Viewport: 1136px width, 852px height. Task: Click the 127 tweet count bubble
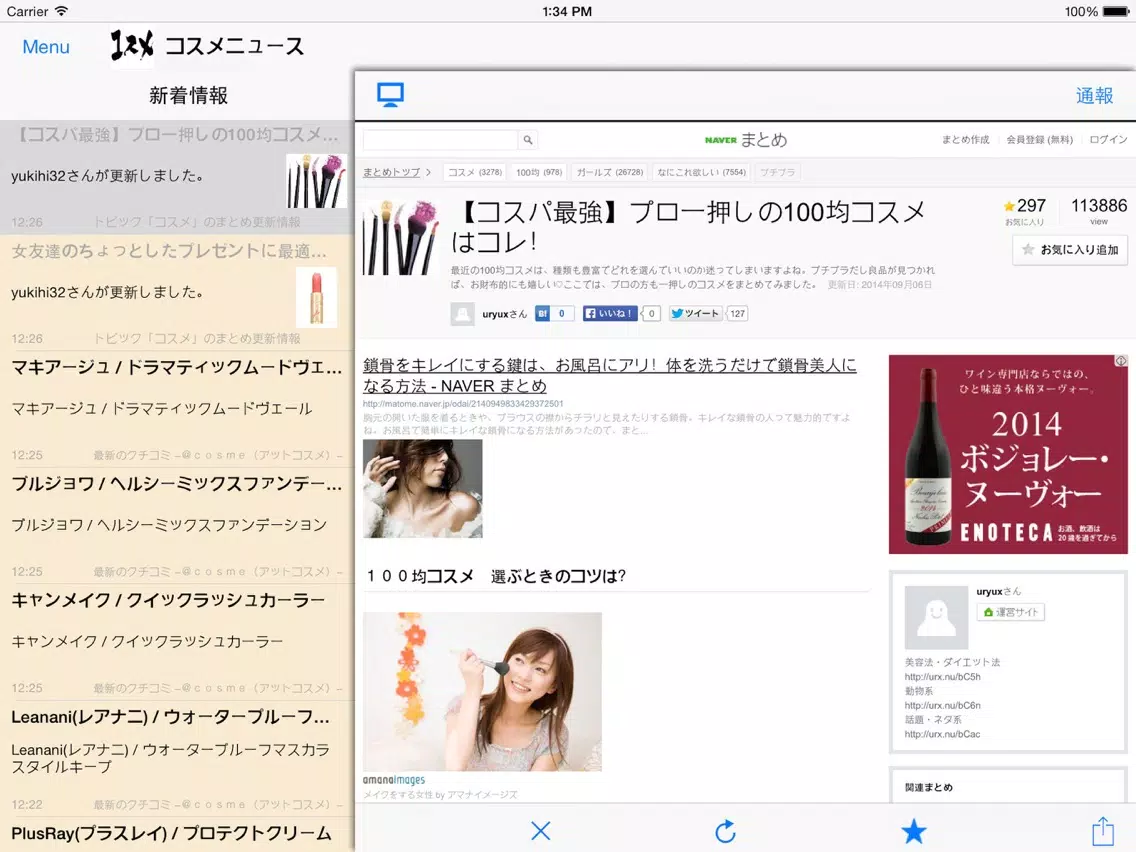pos(738,314)
